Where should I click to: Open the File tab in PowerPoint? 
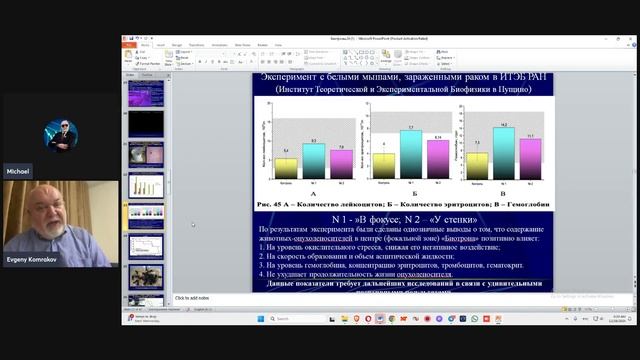point(129,45)
